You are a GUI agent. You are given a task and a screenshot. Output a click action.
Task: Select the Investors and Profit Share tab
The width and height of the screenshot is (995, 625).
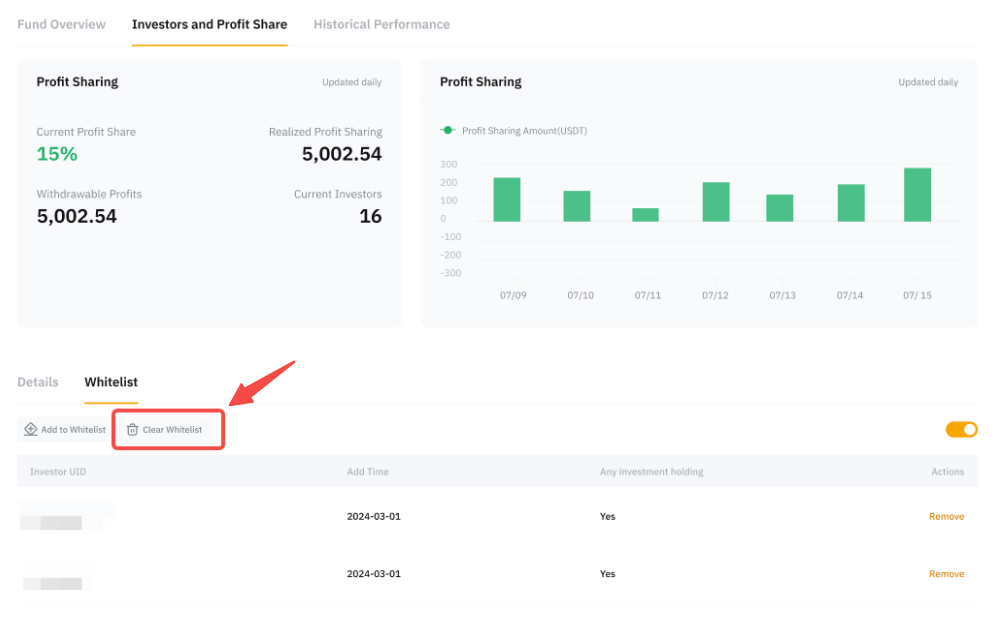[209, 24]
